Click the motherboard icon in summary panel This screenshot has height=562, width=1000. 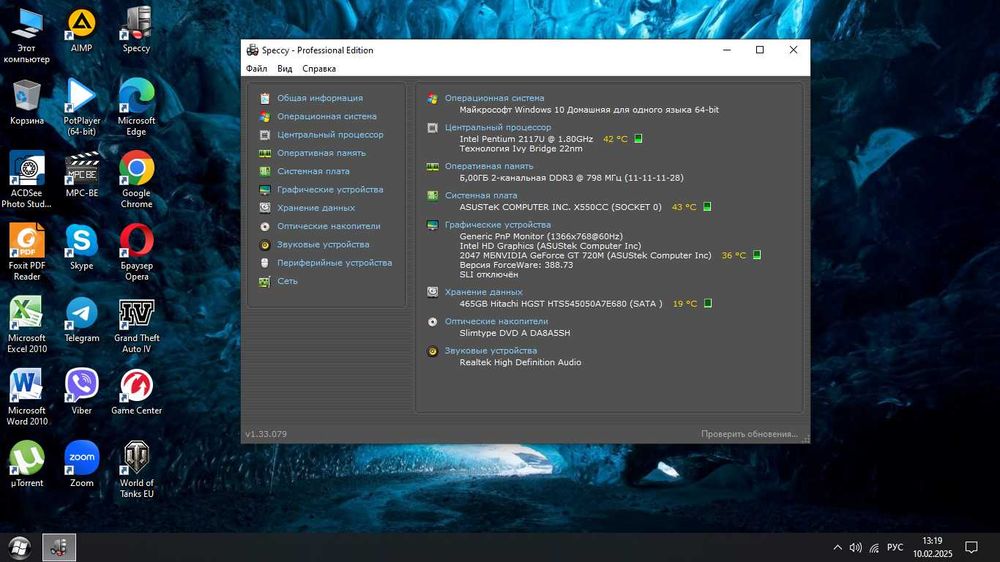(x=432, y=195)
